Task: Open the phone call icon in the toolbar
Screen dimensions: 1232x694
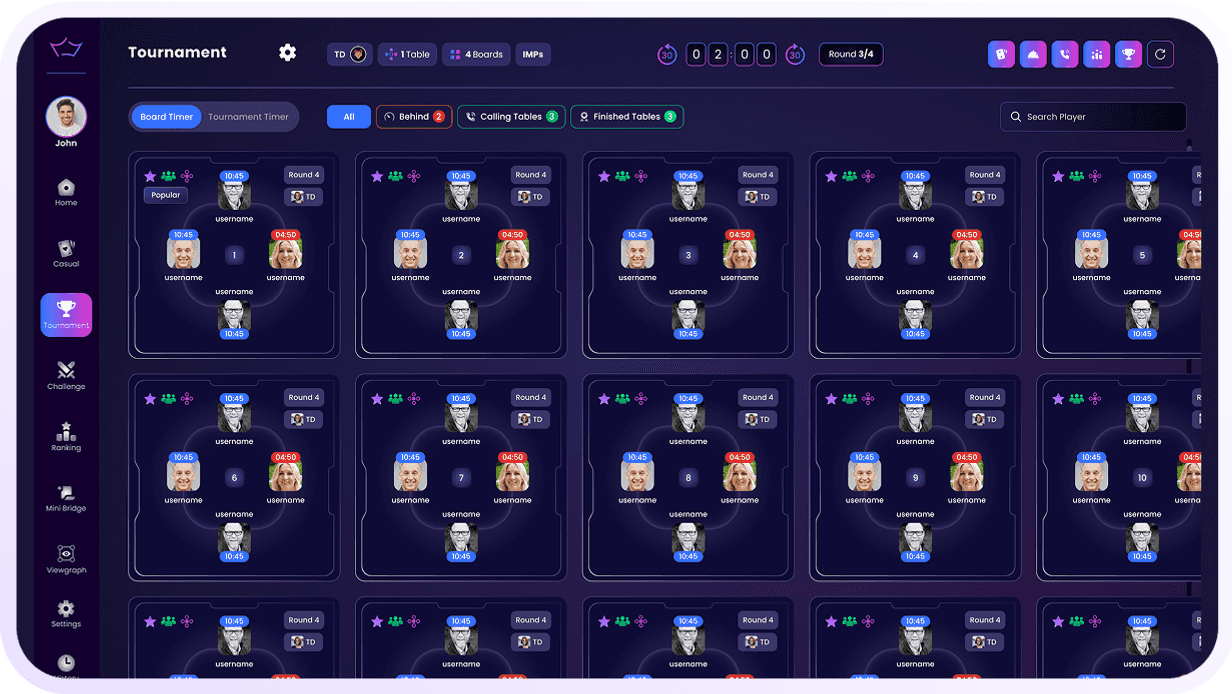Action: click(1065, 54)
